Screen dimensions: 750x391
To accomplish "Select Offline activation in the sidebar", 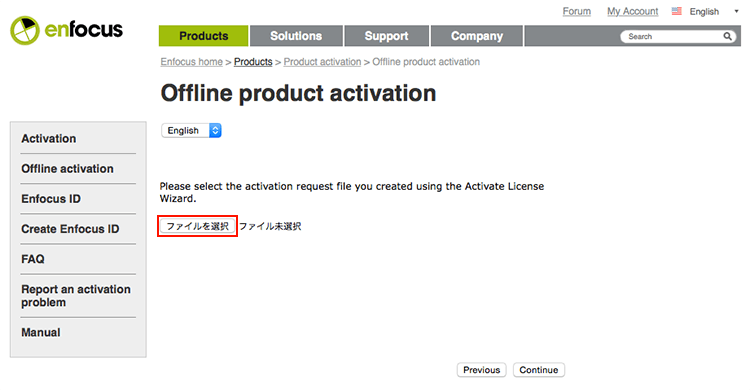I will click(67, 168).
